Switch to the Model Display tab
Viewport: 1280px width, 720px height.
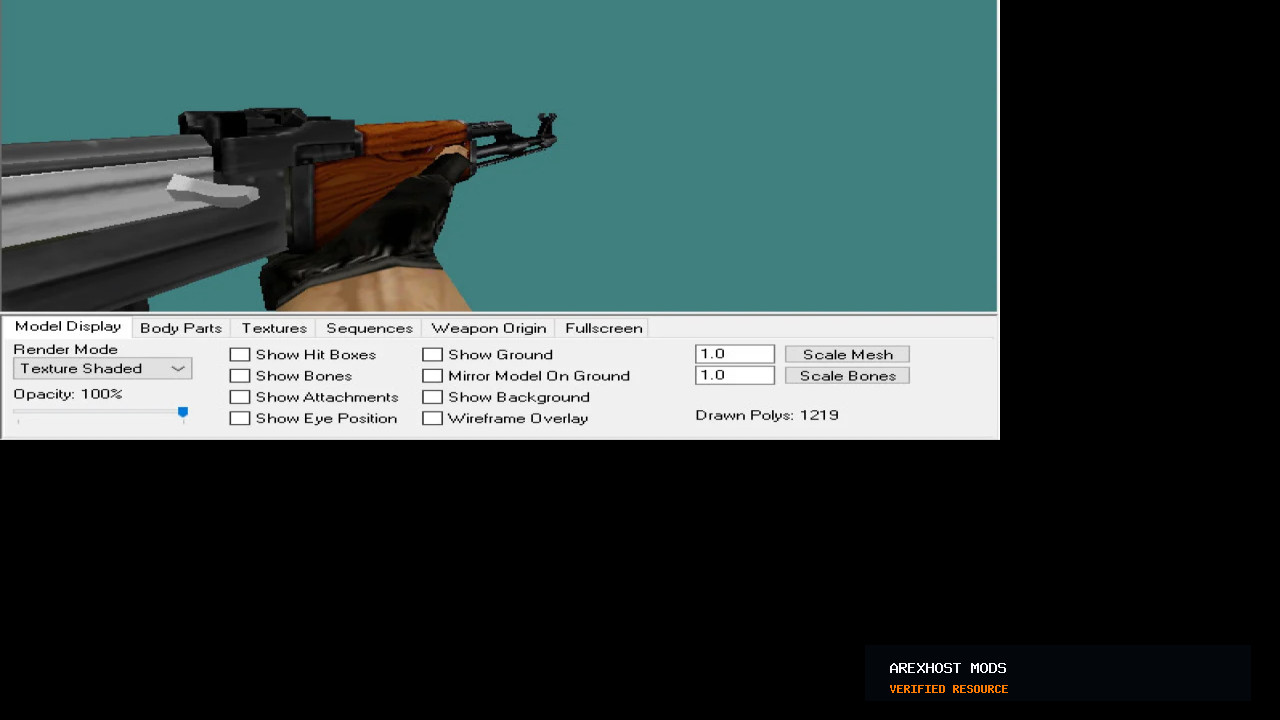68,327
